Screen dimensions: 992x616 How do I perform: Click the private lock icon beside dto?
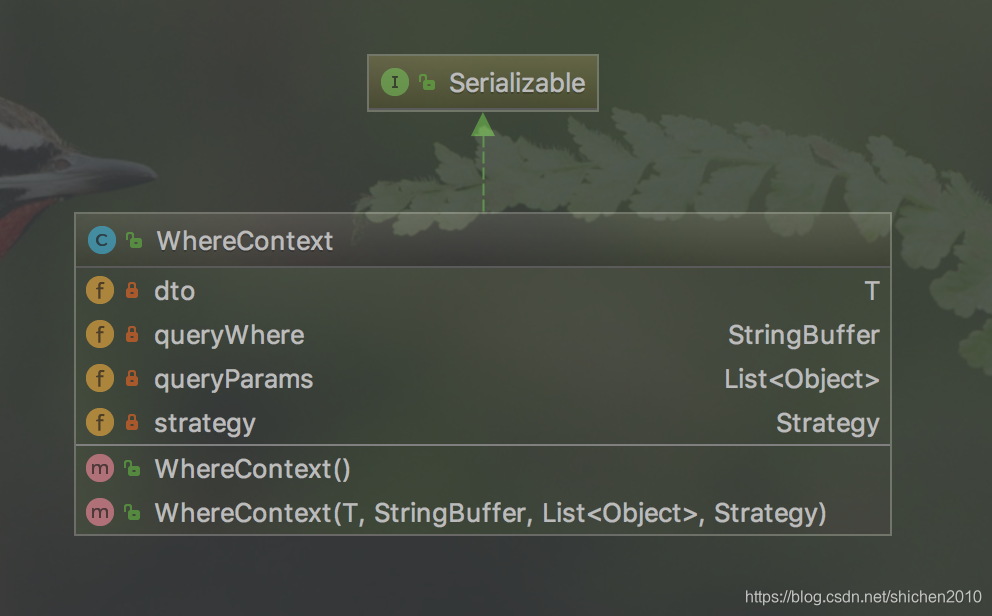point(131,291)
